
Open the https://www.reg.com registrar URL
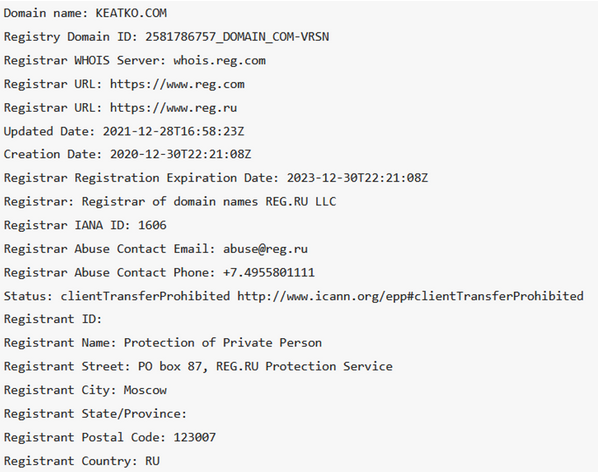(177, 84)
